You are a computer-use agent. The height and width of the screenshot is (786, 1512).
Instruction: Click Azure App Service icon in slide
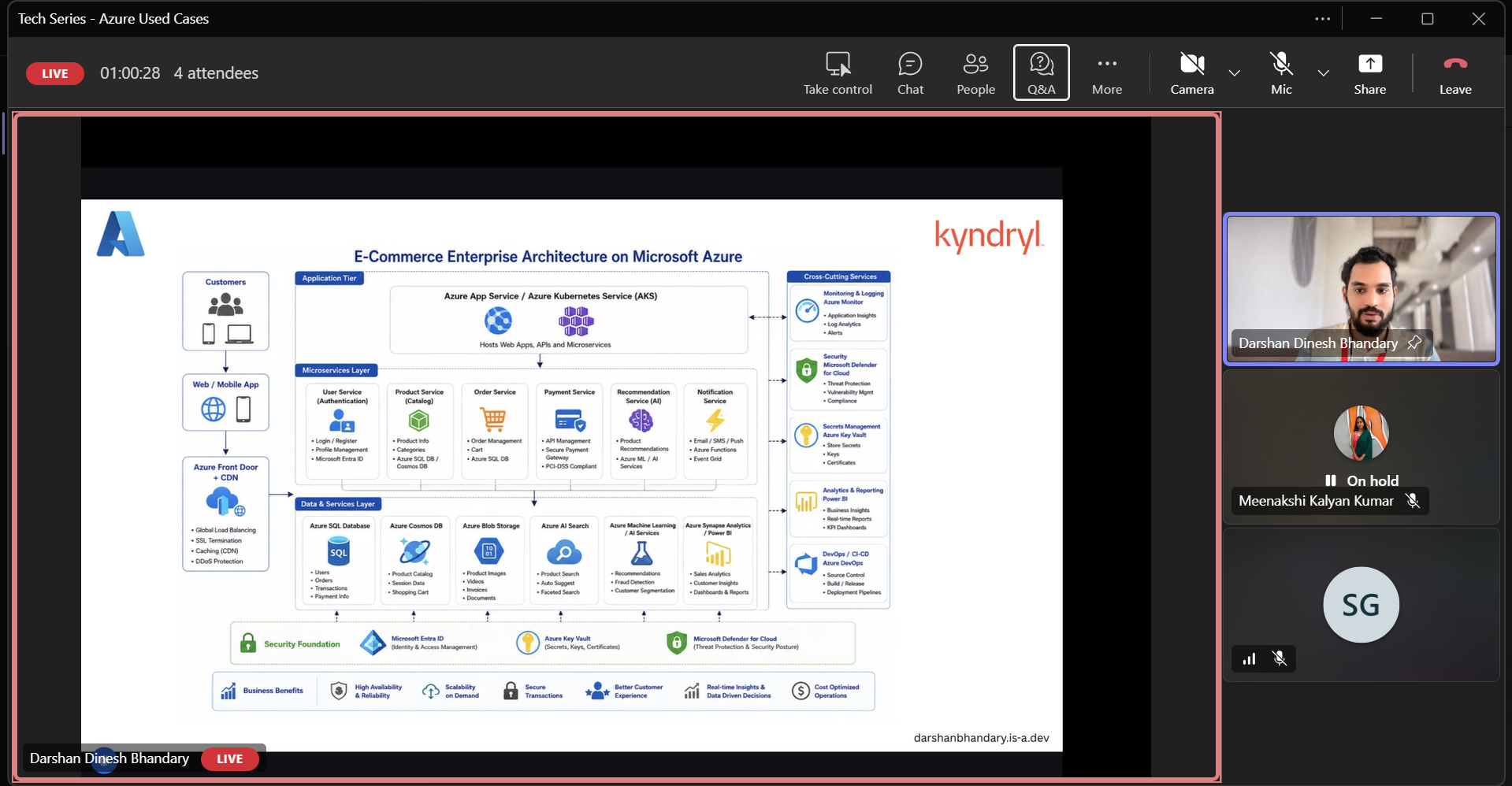(x=498, y=321)
